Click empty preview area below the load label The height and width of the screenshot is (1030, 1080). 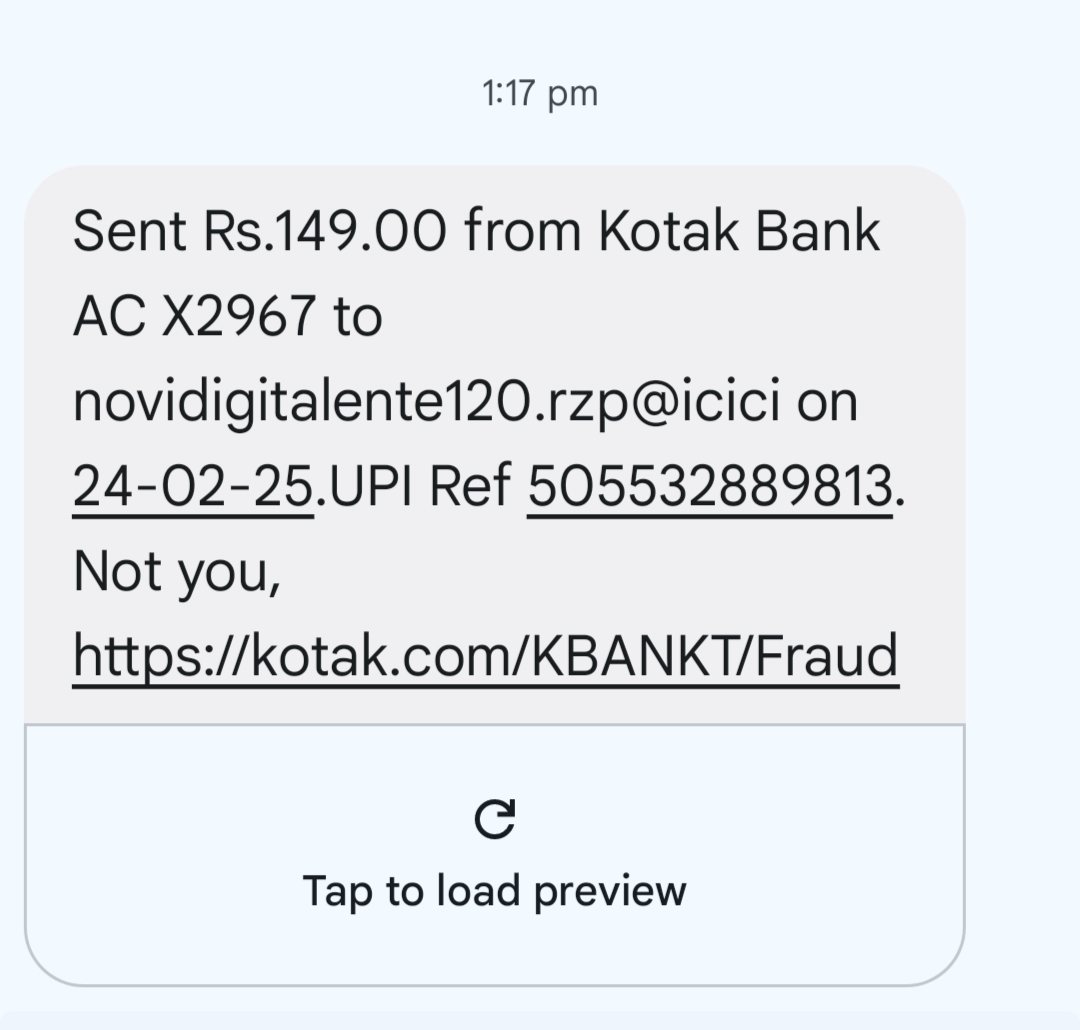pyautogui.click(x=494, y=950)
